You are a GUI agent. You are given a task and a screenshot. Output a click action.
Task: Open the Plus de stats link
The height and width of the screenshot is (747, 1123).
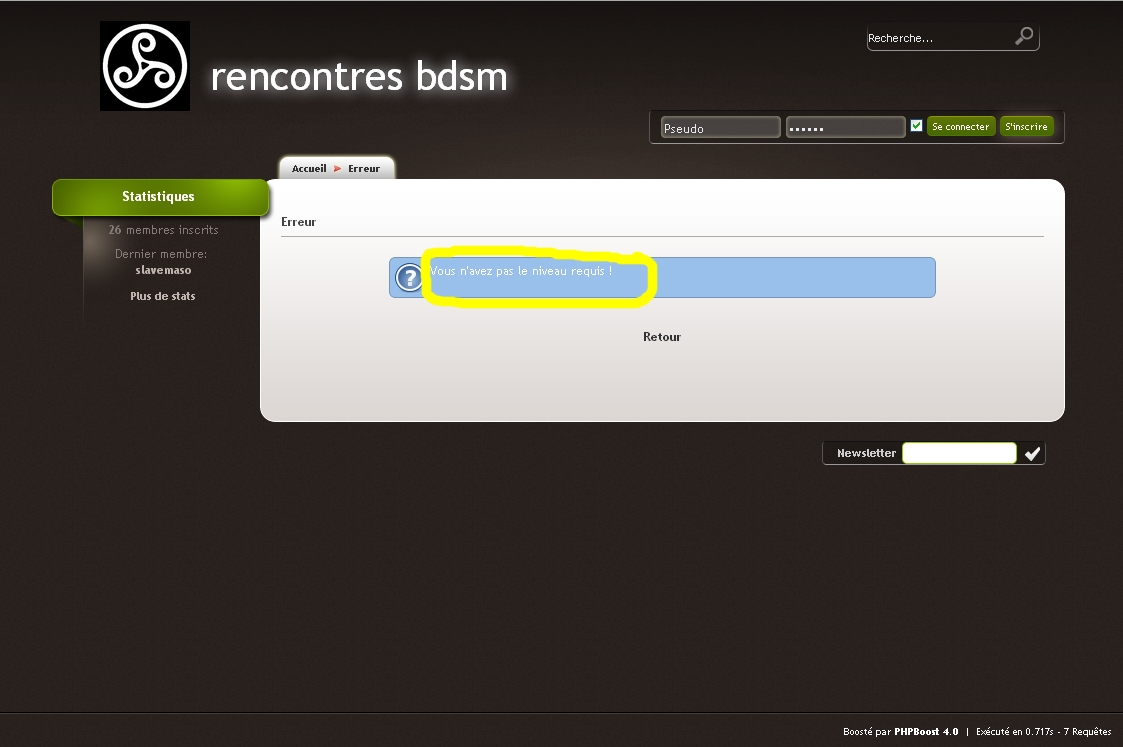(163, 296)
